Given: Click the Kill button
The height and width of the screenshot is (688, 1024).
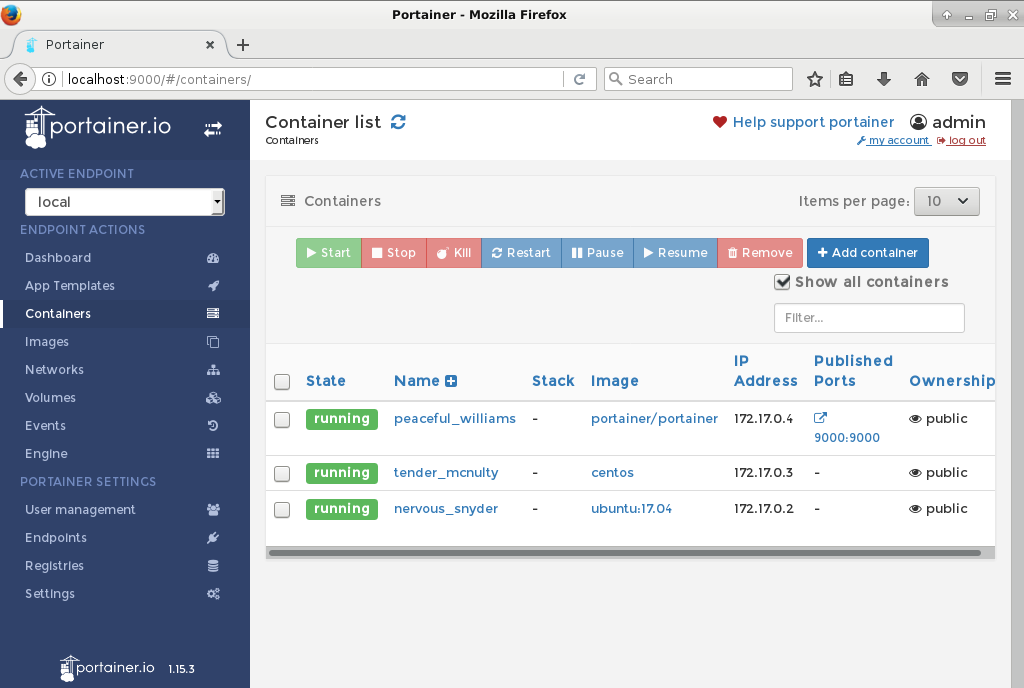Looking at the screenshot, I should [x=454, y=253].
